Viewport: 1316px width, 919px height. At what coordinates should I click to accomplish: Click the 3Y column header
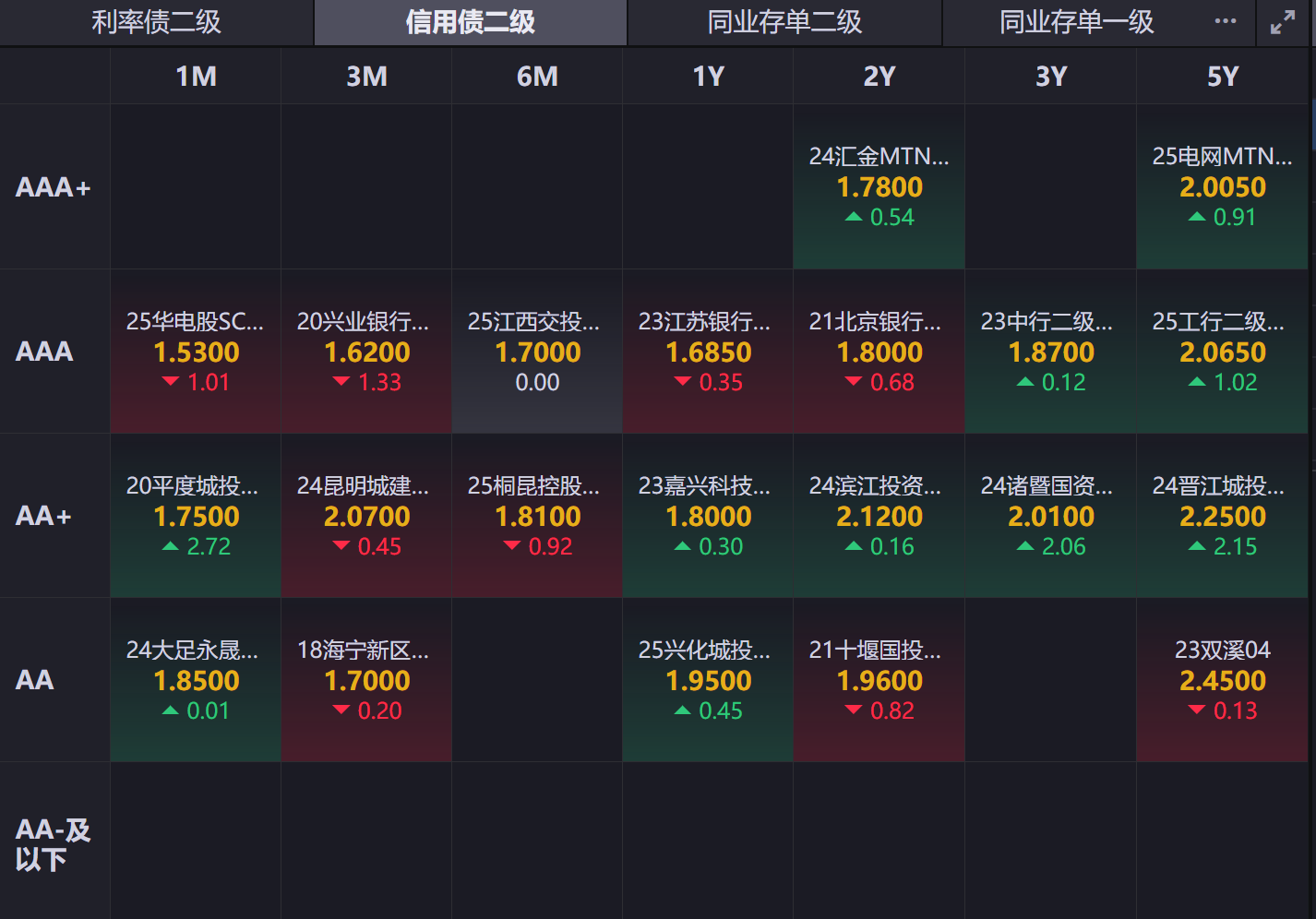(1050, 76)
